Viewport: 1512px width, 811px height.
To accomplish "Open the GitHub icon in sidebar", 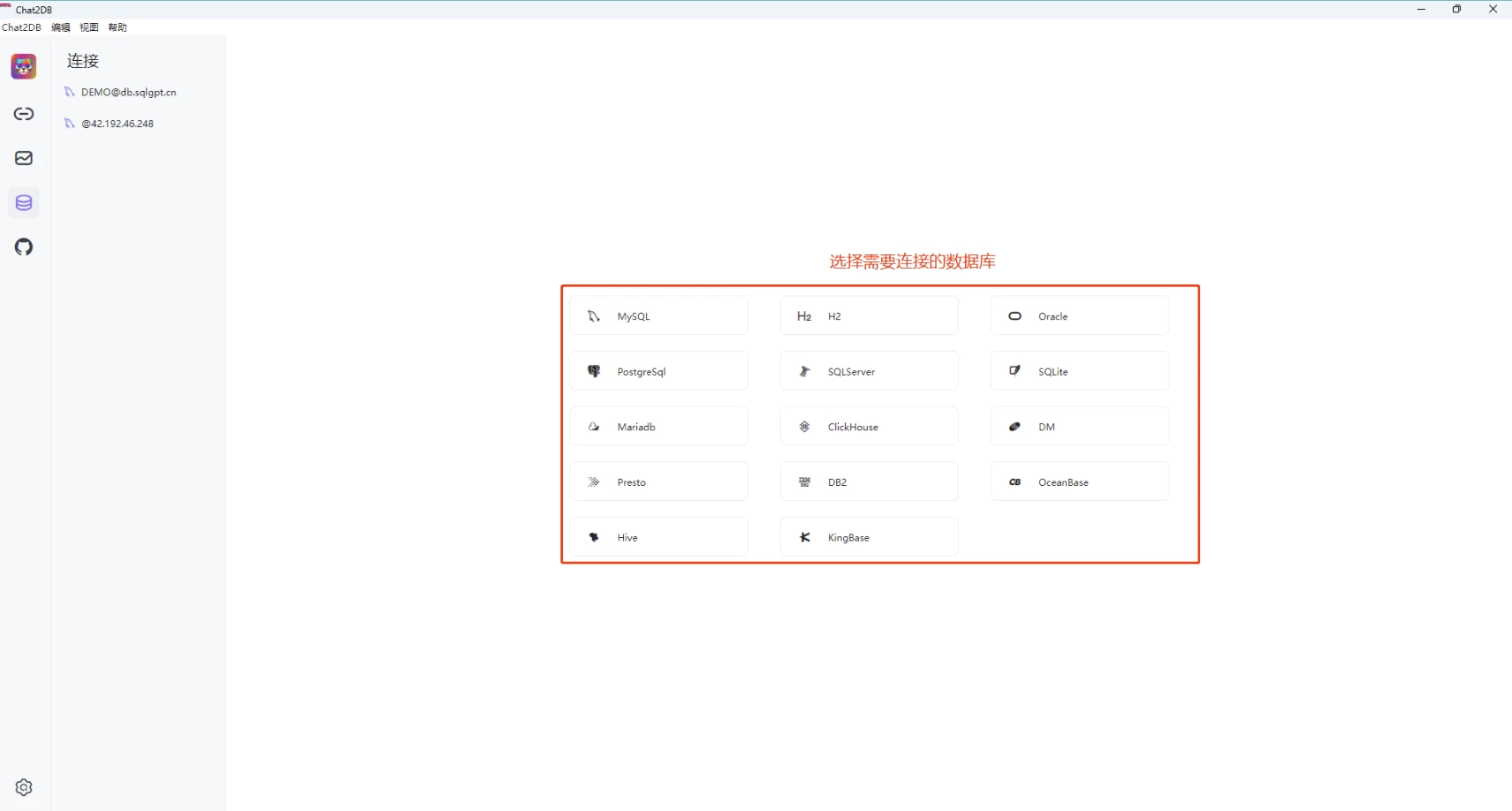I will pos(24,247).
